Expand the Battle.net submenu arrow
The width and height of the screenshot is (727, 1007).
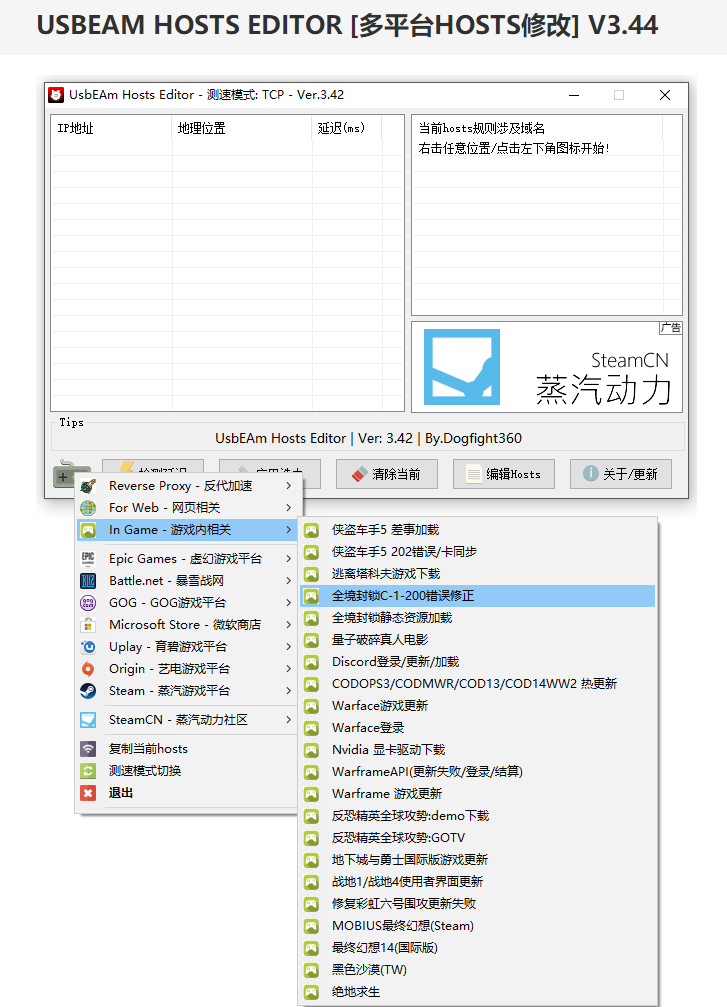click(288, 581)
